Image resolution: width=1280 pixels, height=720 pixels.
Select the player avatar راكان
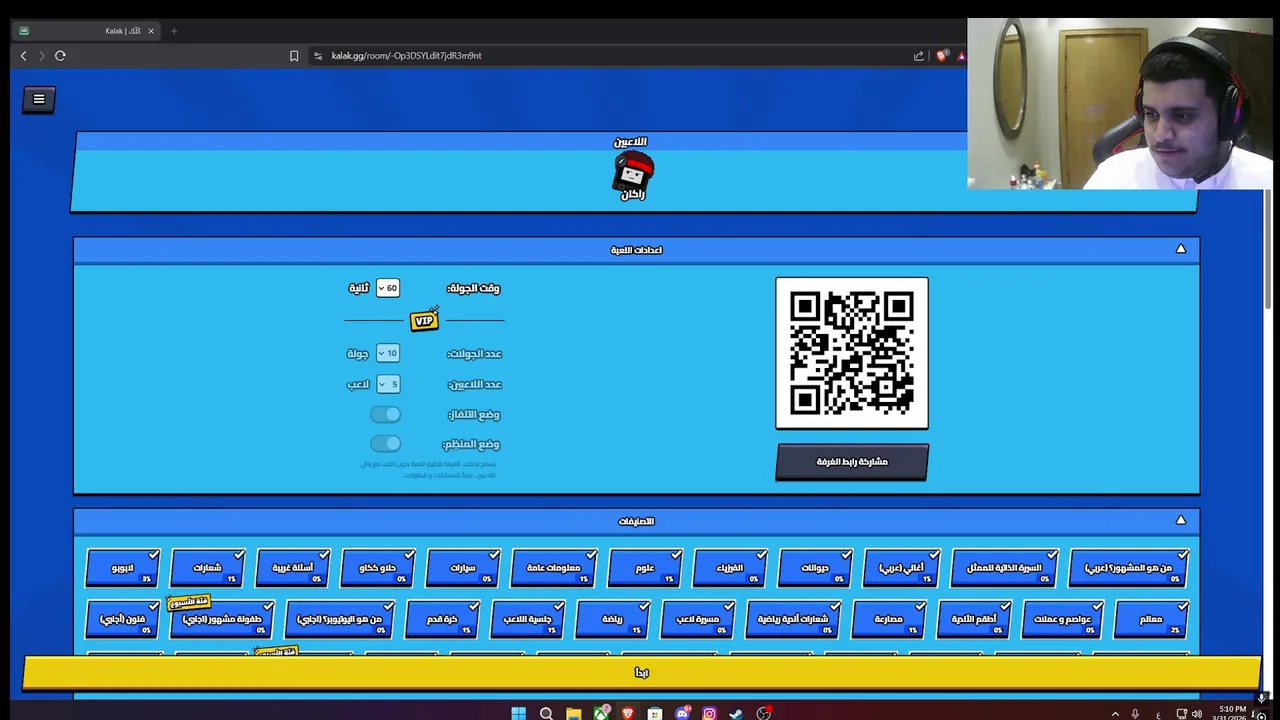(633, 176)
